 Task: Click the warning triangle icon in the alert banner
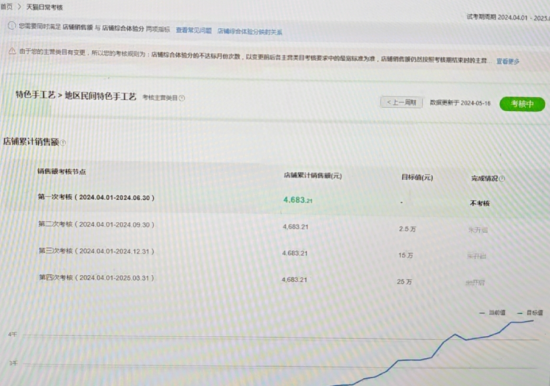click(12, 51)
